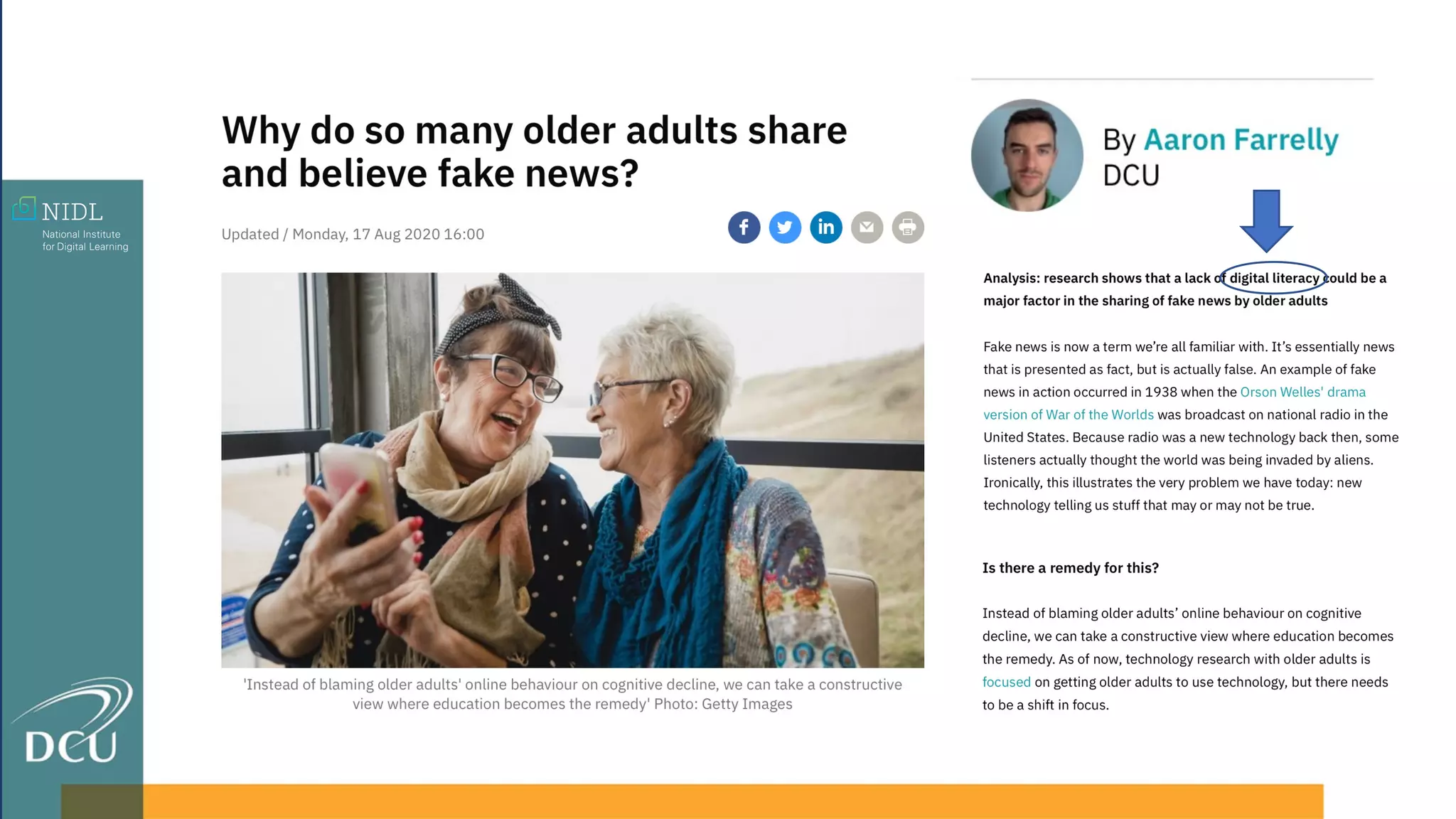Open Orson Welles' drama link
1456x819 pixels.
click(1302, 392)
